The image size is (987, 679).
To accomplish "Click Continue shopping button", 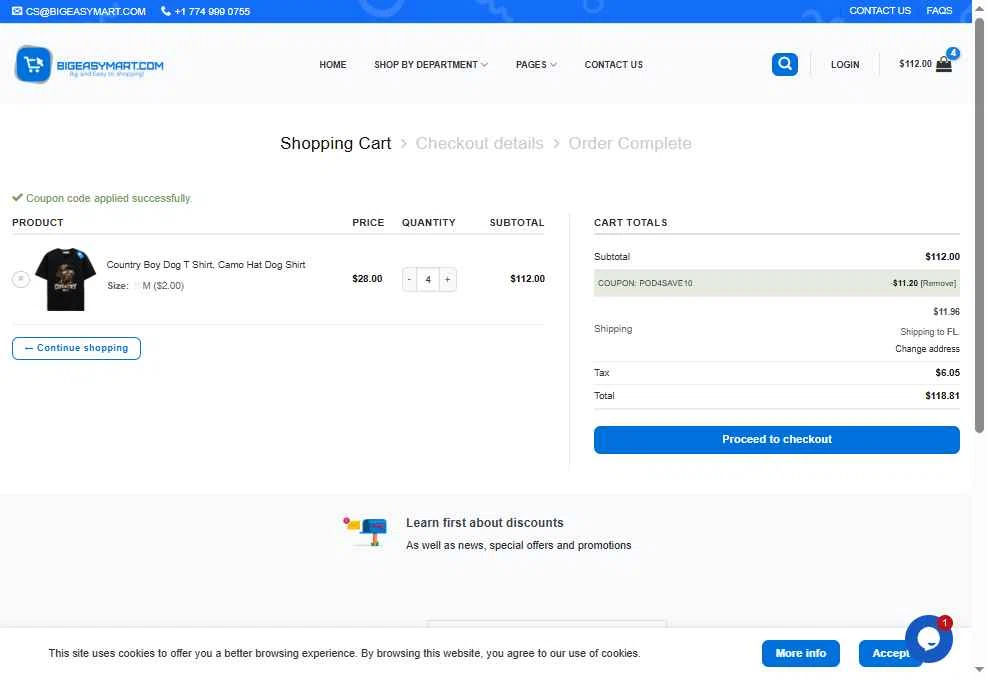I will [x=76, y=348].
